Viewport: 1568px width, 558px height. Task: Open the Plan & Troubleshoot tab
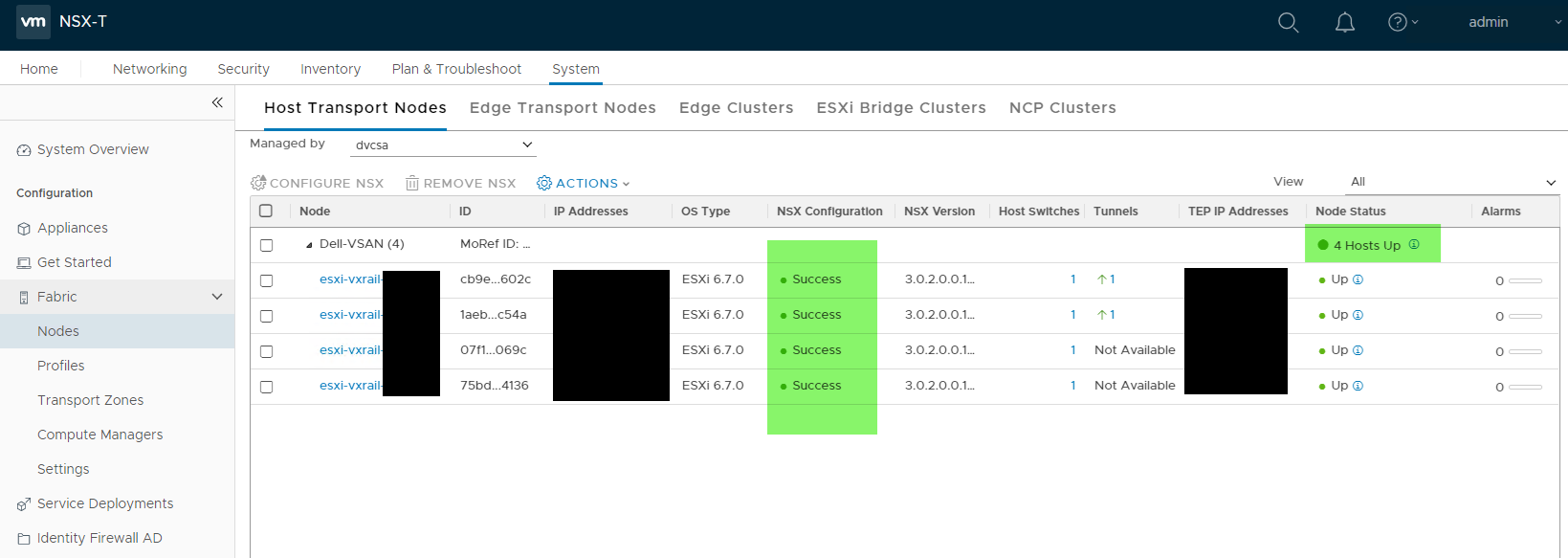click(457, 69)
